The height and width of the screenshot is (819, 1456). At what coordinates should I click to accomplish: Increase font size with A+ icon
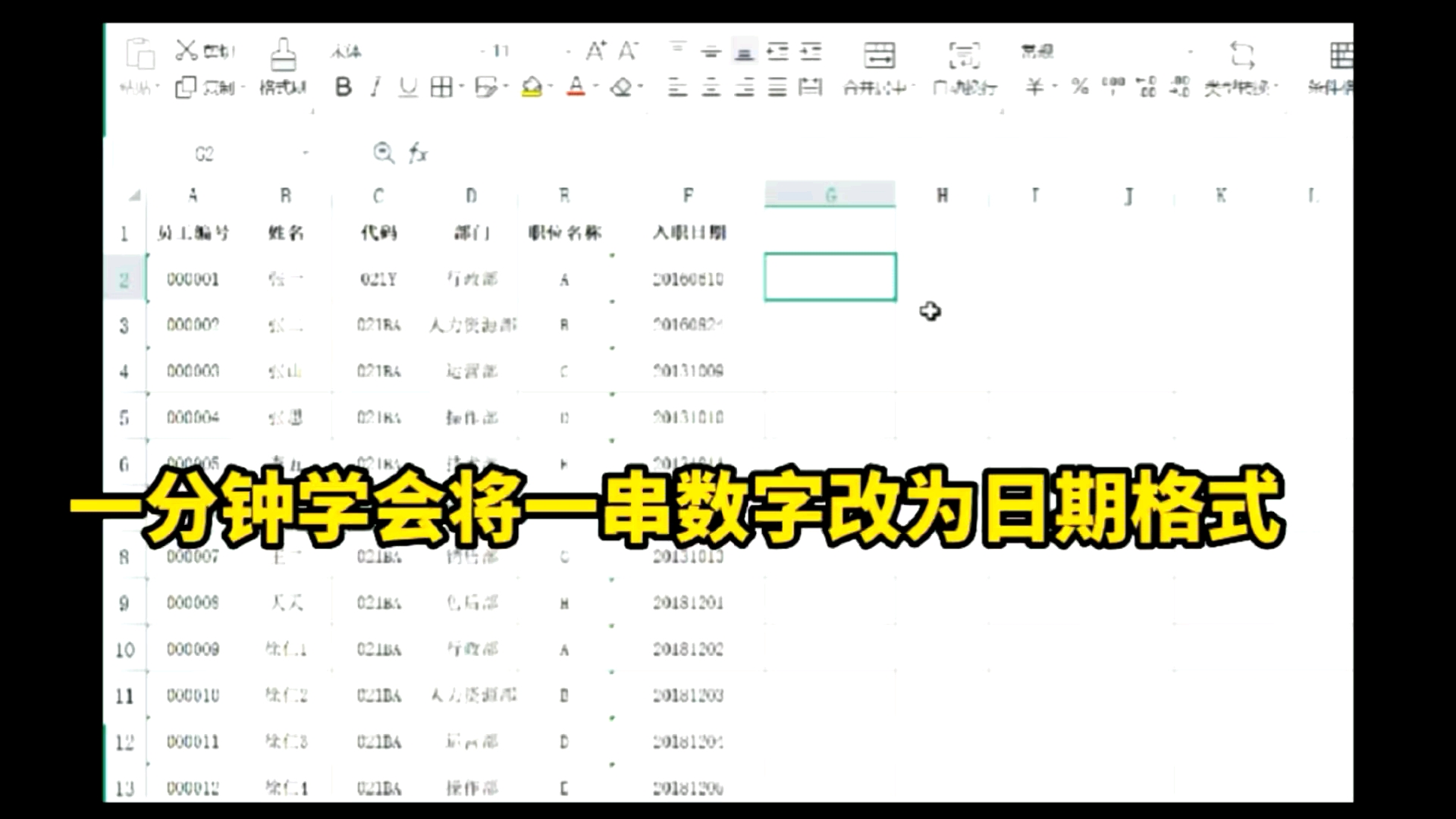[x=596, y=51]
